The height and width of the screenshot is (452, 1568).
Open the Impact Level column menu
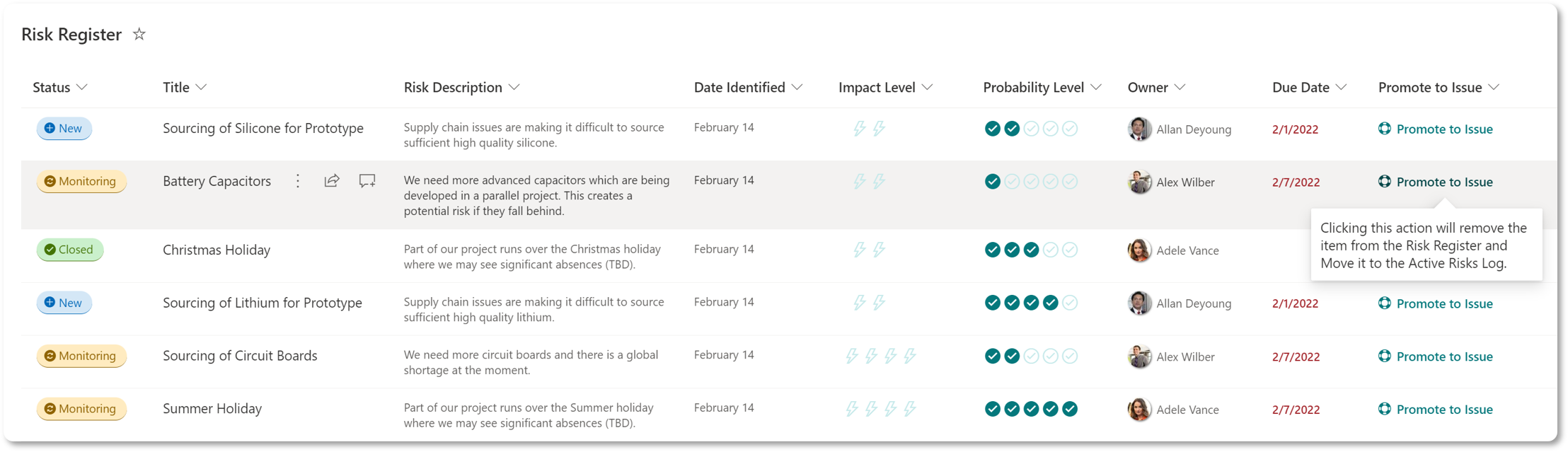pyautogui.click(x=928, y=87)
